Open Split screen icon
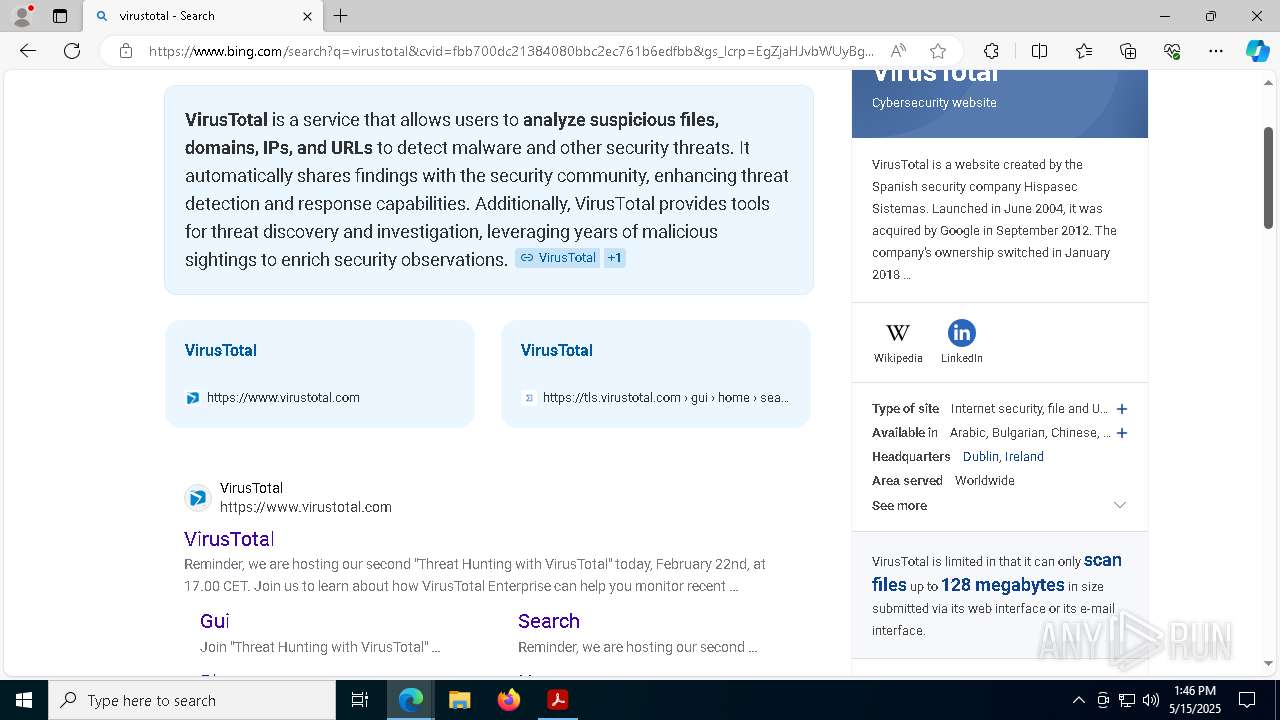 click(x=1039, y=51)
